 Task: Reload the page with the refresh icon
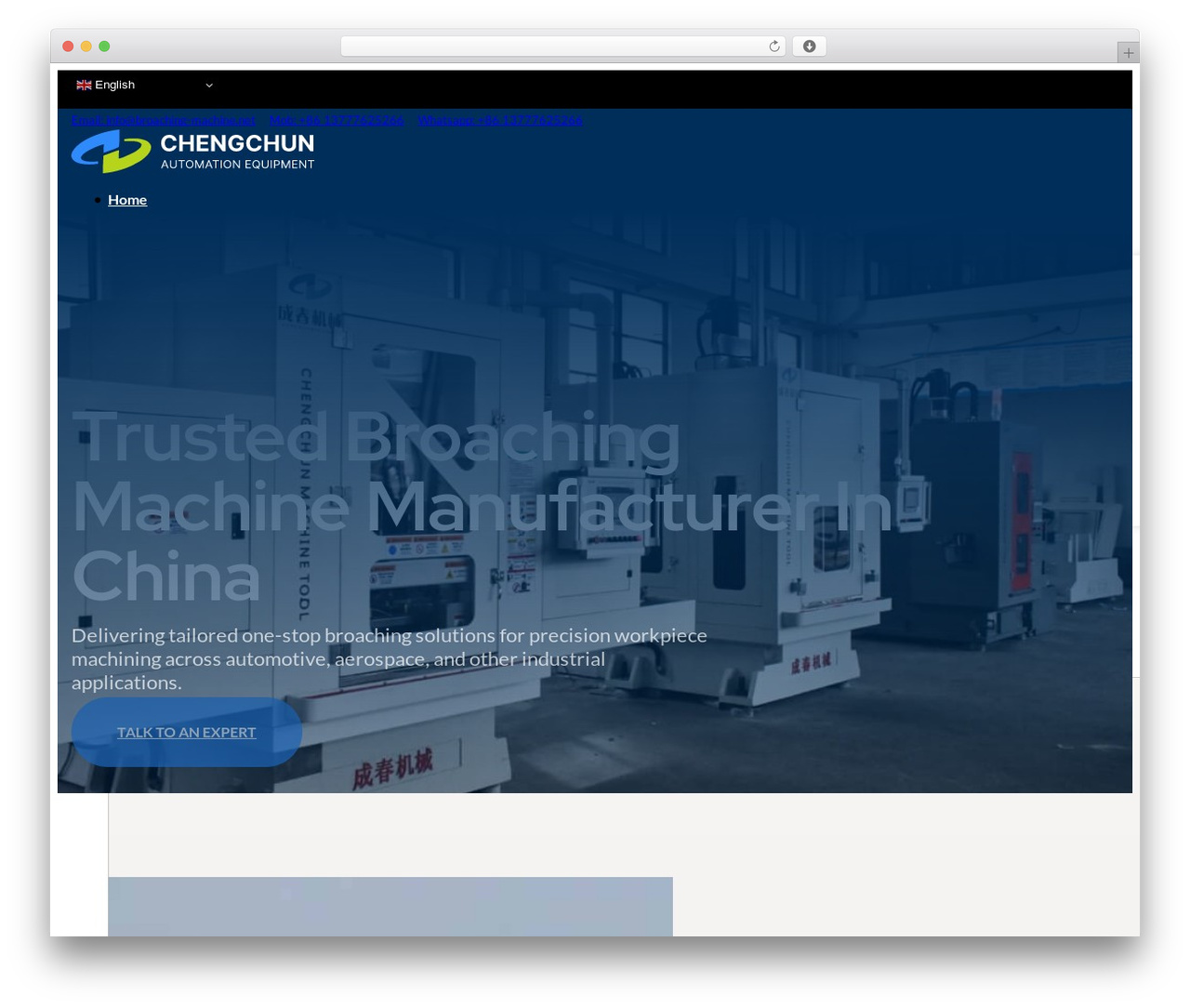click(774, 46)
